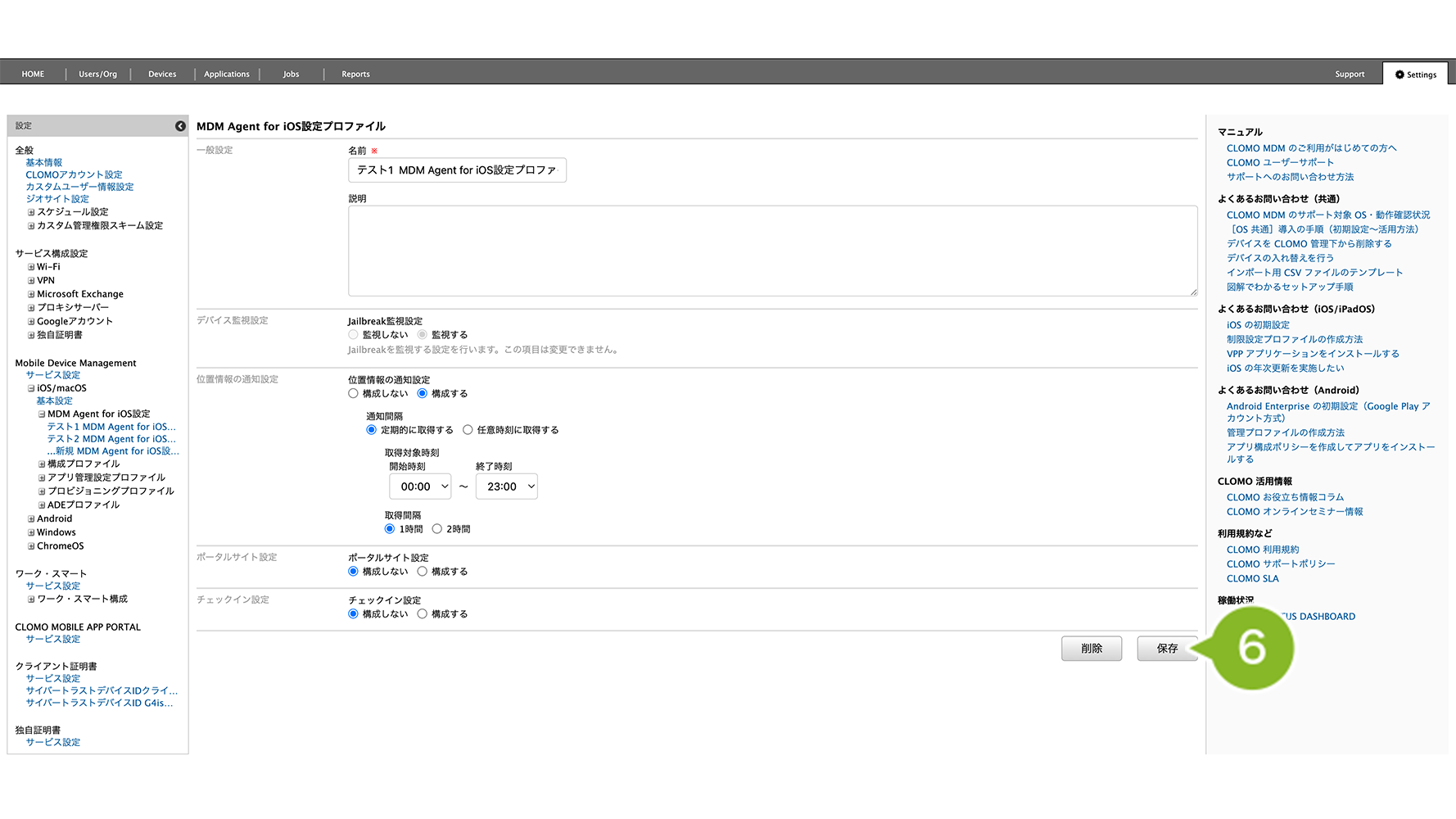Click the 削除 delete button

coord(1091,649)
